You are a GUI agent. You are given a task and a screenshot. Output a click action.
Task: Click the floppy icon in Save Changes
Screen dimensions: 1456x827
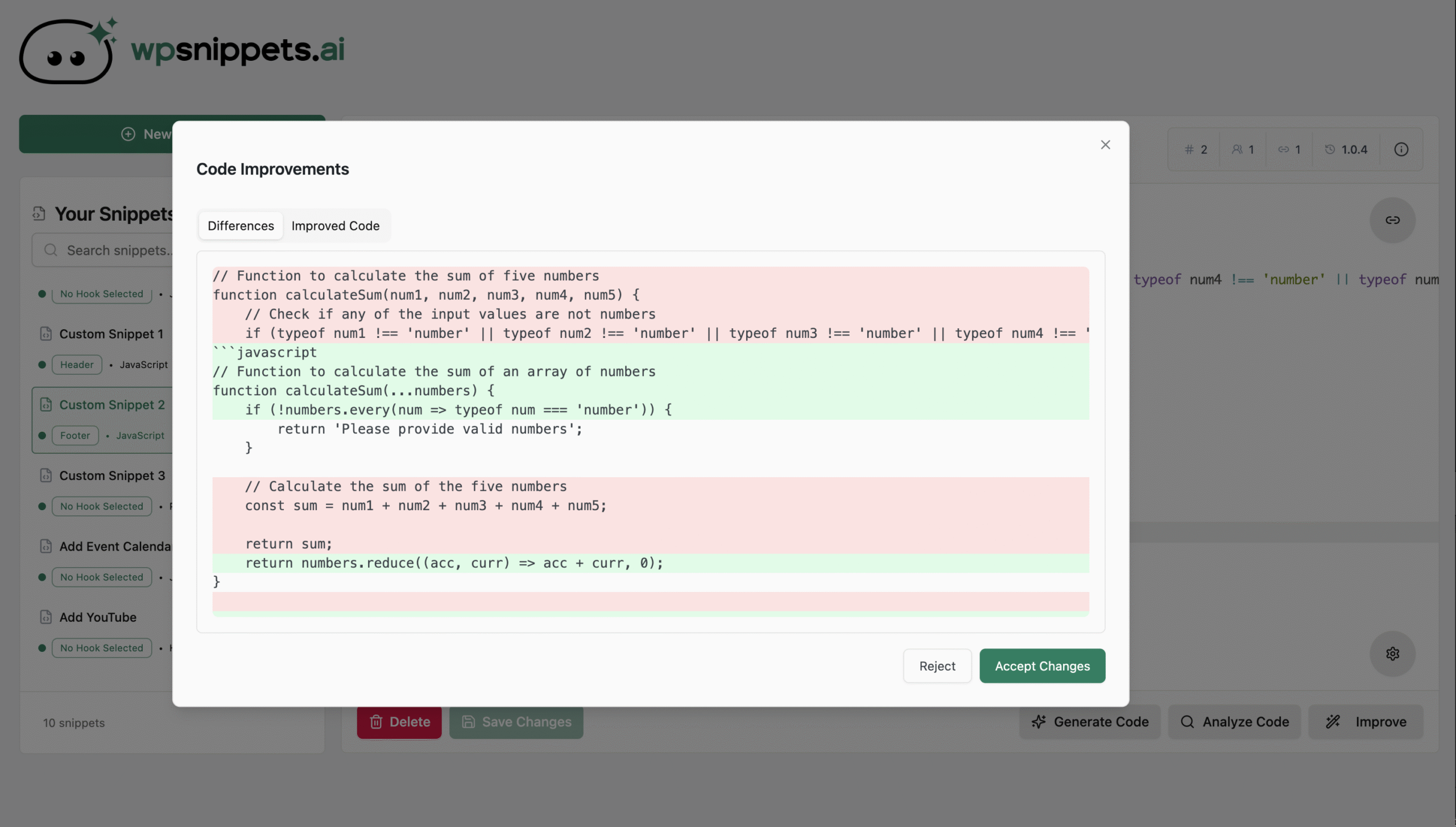tap(468, 722)
